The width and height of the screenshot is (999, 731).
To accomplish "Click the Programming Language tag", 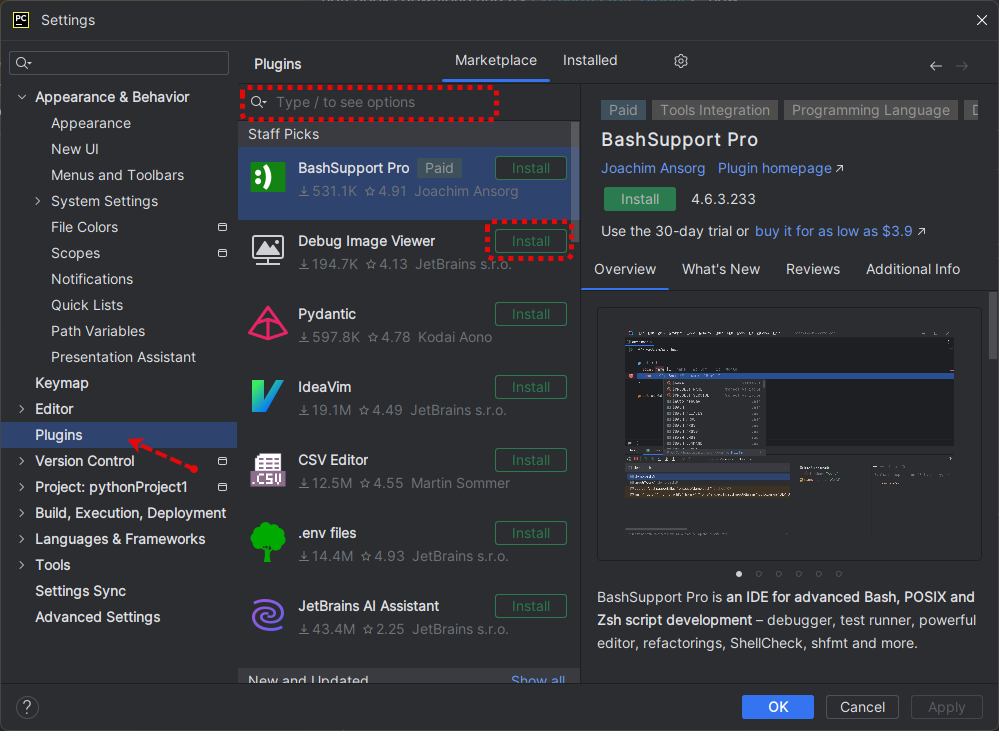I will click(x=870, y=110).
